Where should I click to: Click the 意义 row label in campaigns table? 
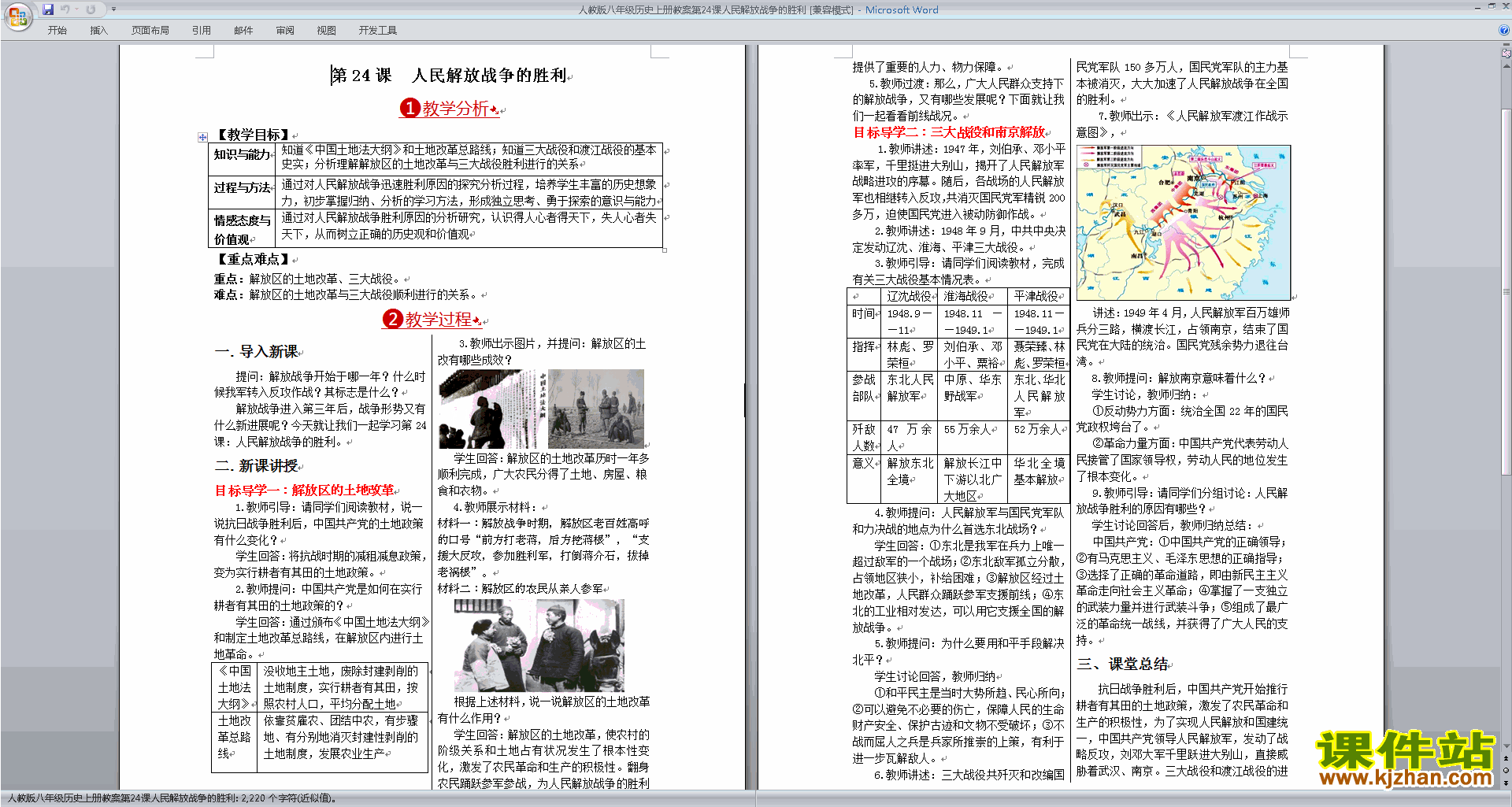(x=864, y=479)
